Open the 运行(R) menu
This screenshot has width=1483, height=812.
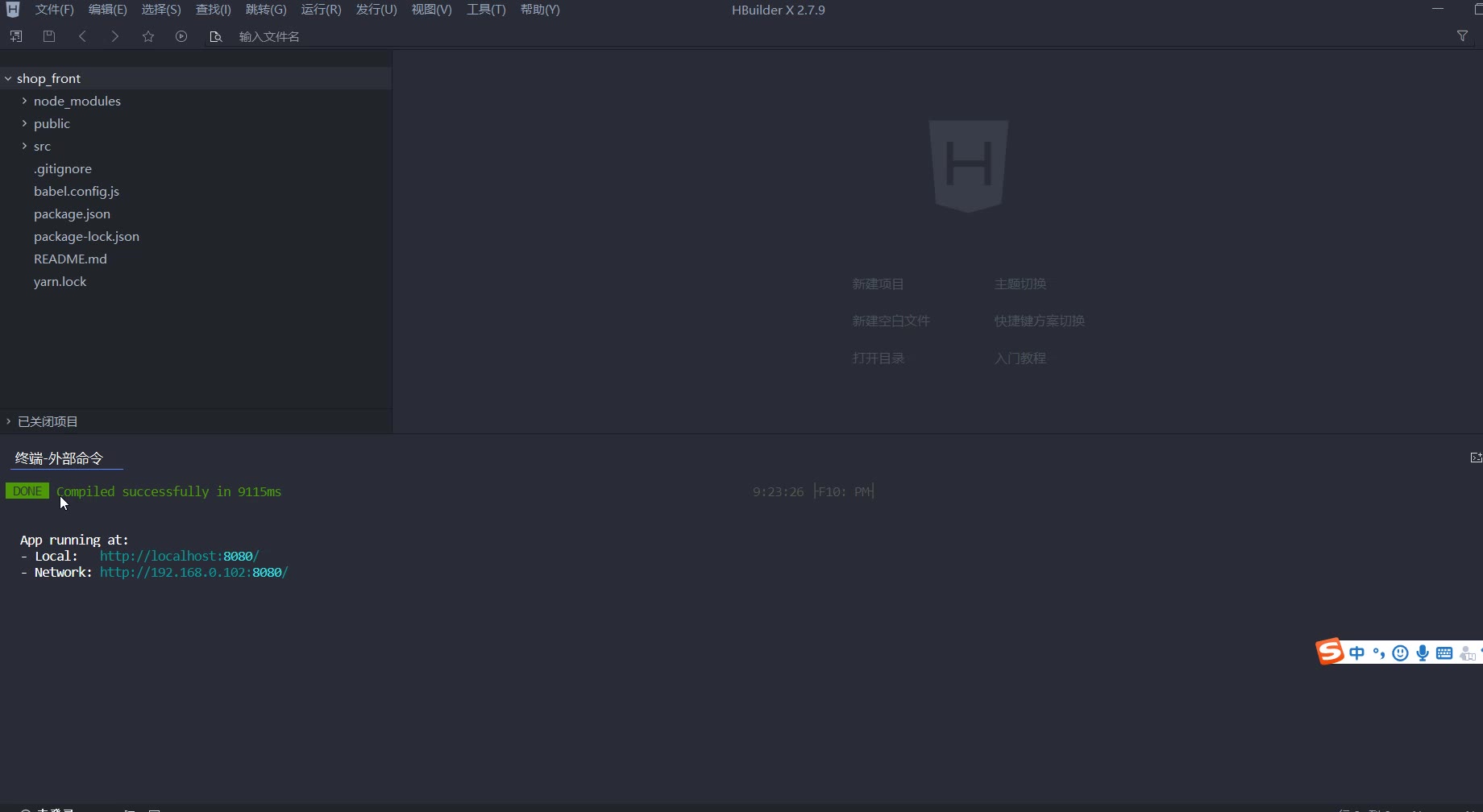(321, 10)
